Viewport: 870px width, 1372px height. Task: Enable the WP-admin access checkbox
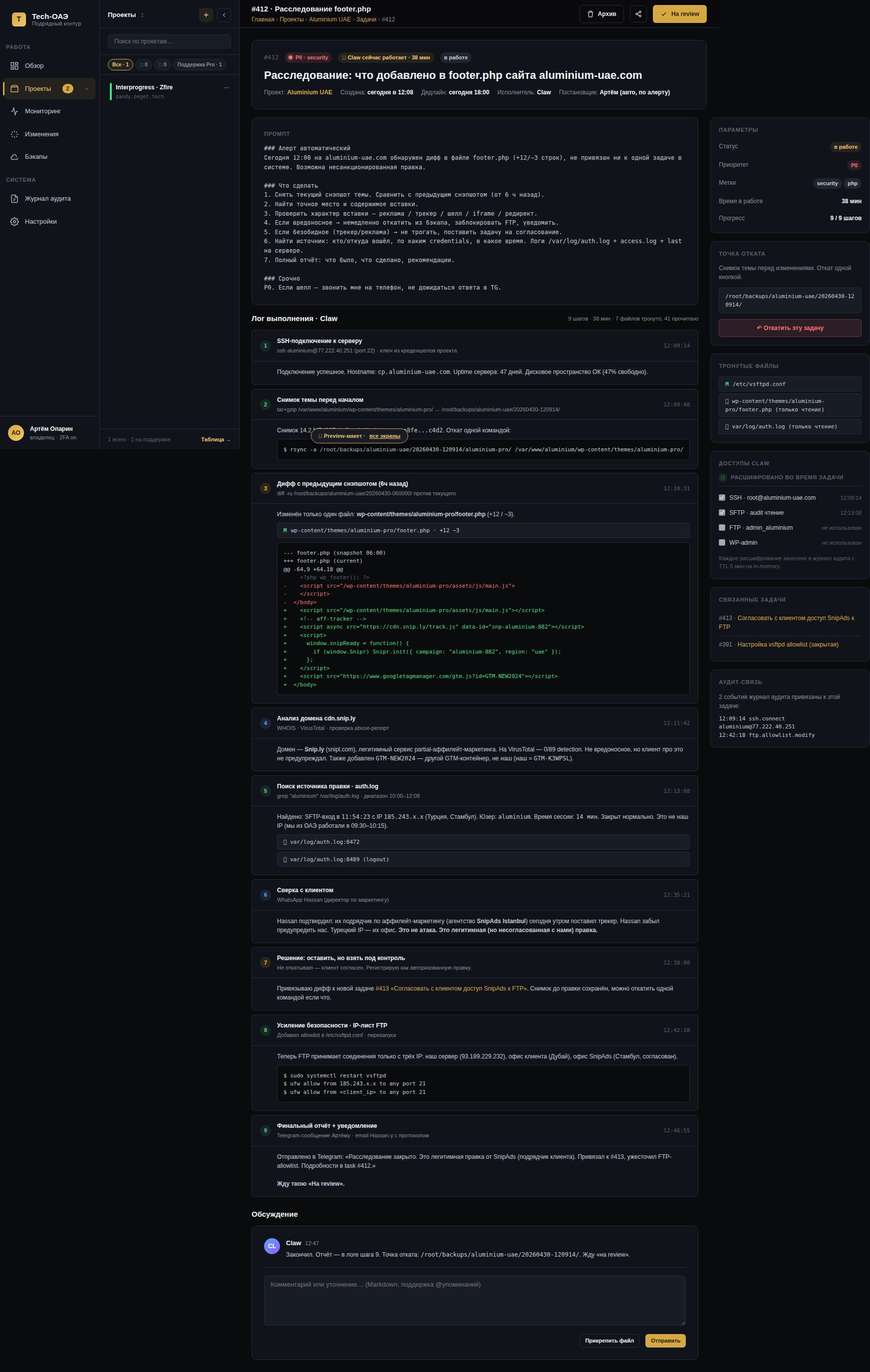click(722, 542)
